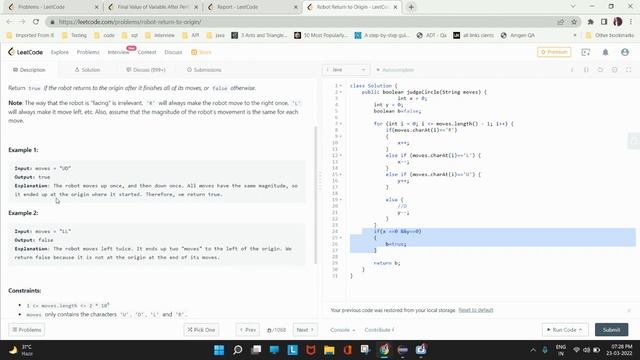Fold the class Solution block at line 1
Screen dimensions: 640x360
[341, 86]
